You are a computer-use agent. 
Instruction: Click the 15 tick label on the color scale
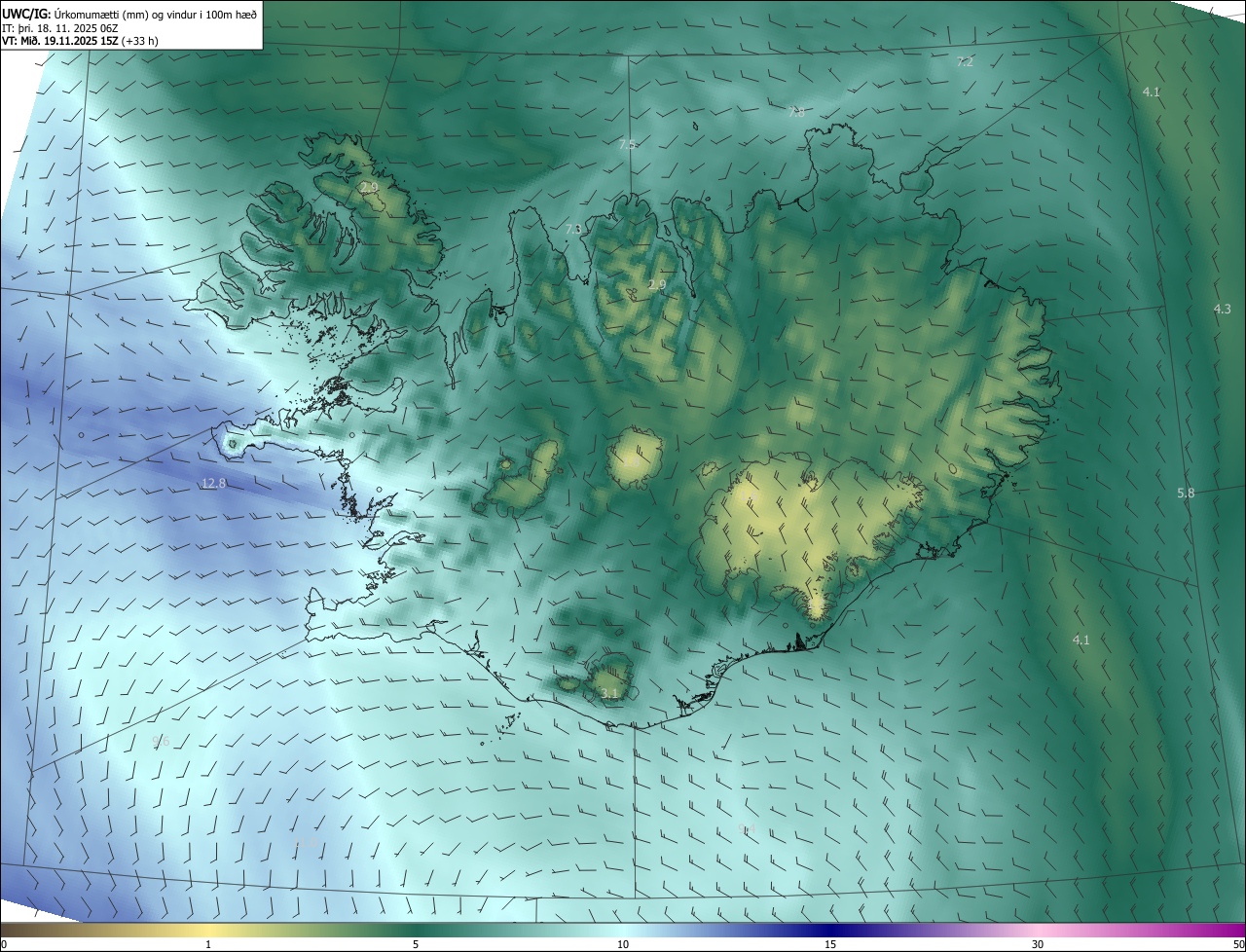pyautogui.click(x=830, y=944)
